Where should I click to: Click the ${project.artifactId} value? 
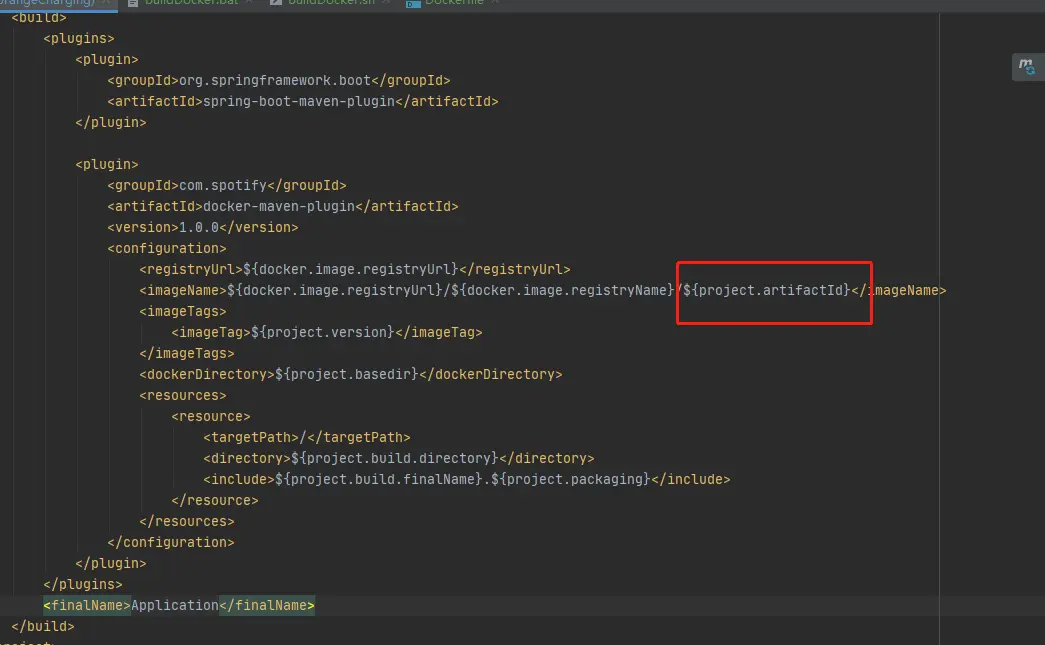766,291
